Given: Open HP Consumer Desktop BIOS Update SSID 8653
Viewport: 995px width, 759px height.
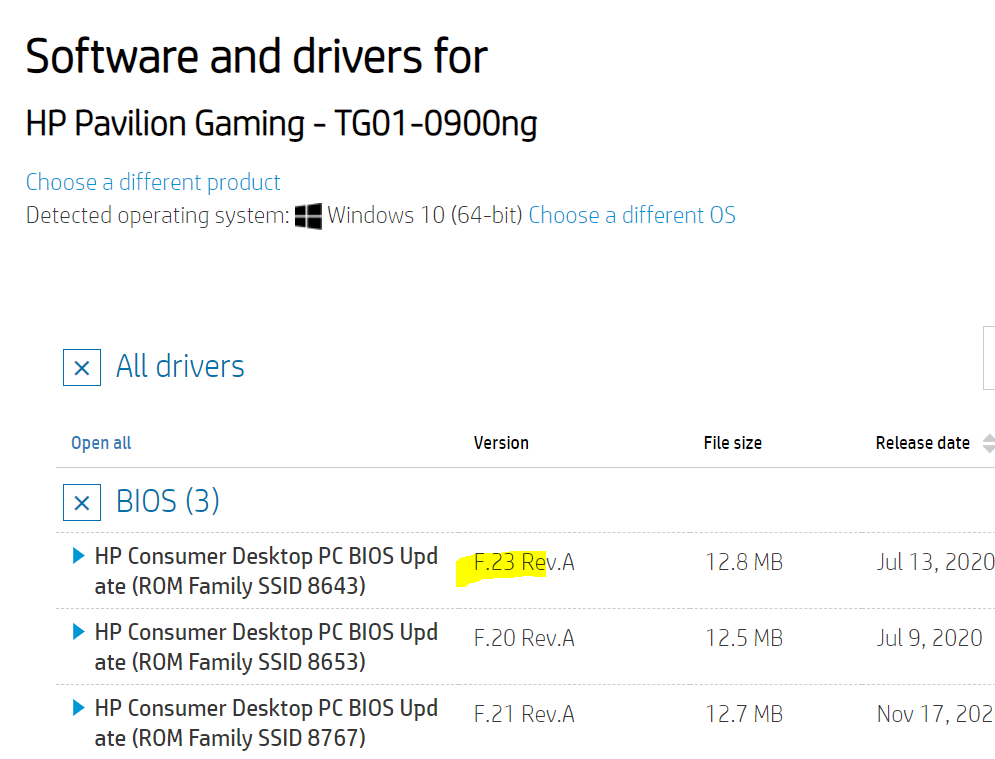Looking at the screenshot, I should (x=266, y=647).
